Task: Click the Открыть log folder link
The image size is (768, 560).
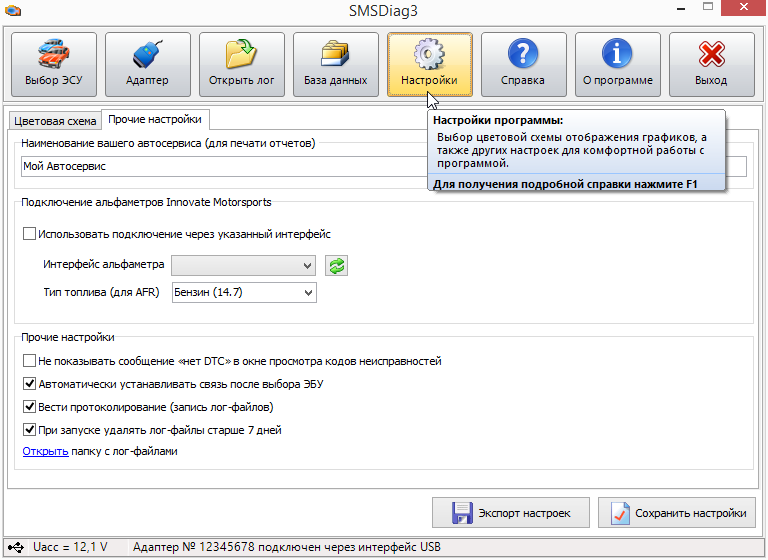Action: click(45, 451)
